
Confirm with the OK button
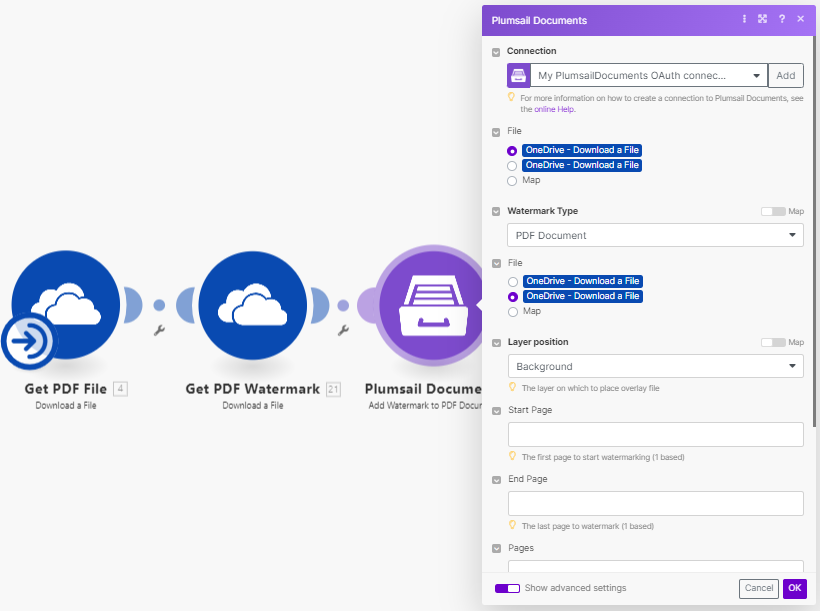[795, 589]
